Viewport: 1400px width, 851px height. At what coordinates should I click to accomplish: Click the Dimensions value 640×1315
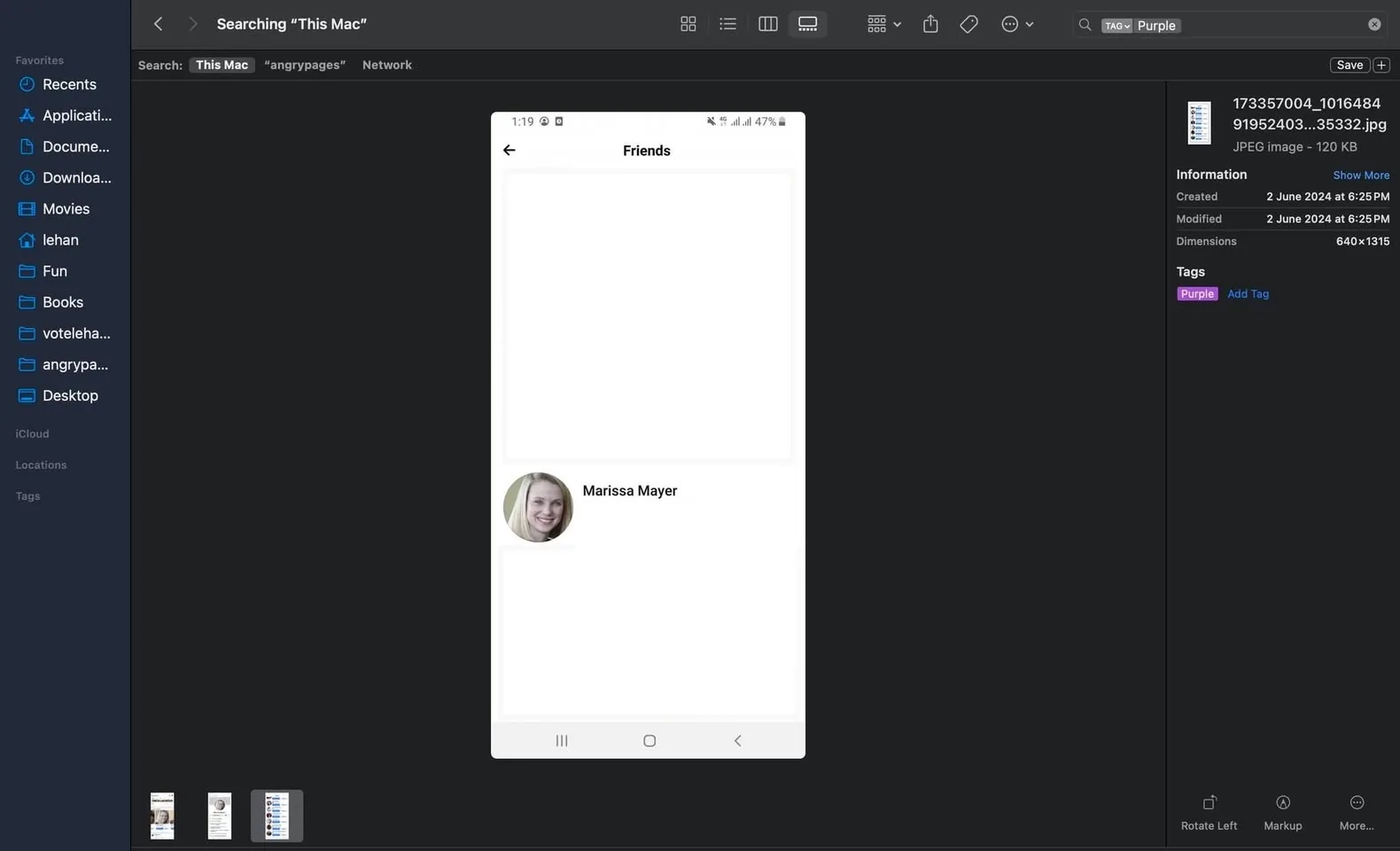(1363, 241)
